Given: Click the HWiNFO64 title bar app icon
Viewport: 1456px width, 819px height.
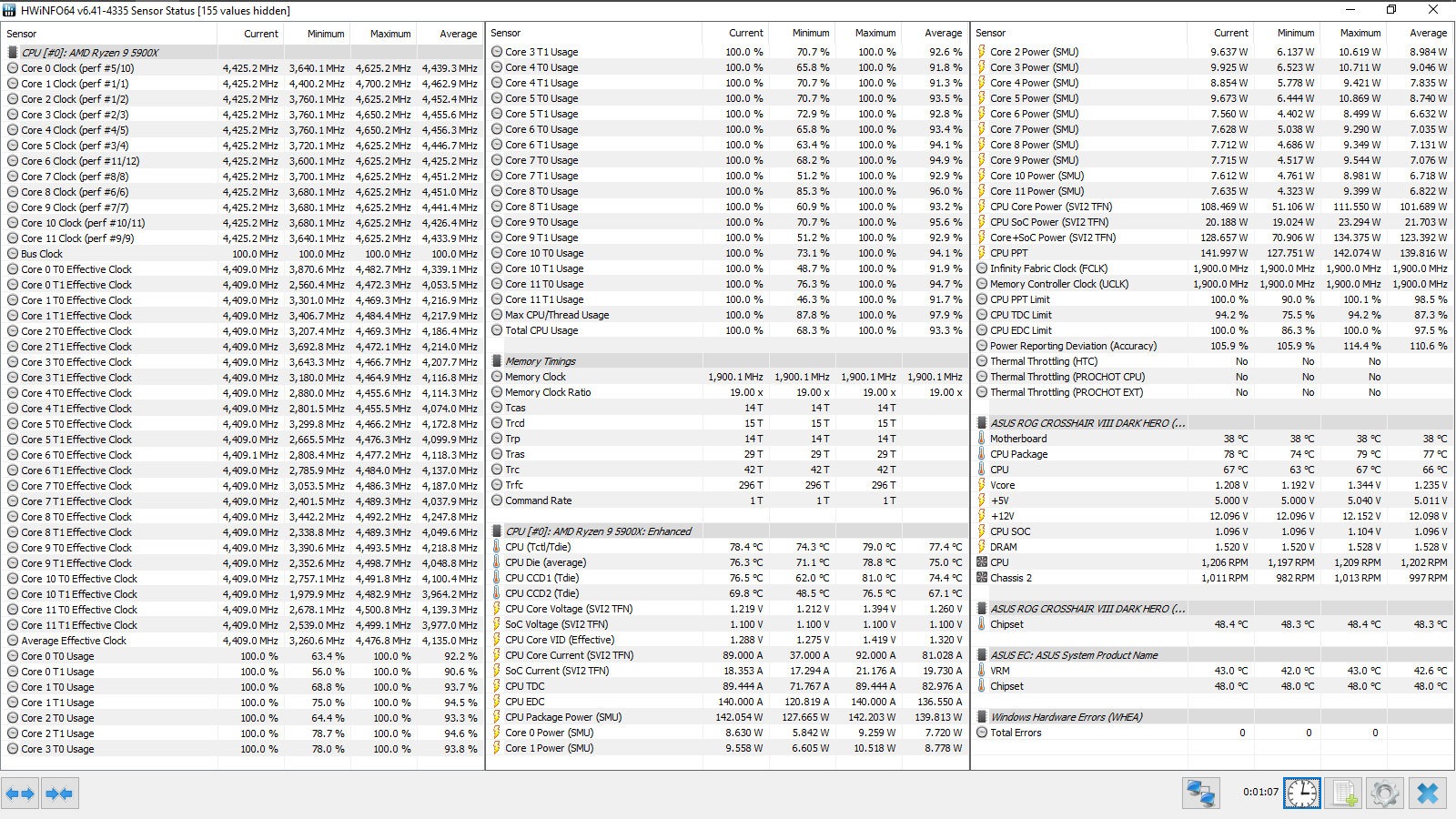Looking at the screenshot, I should 9,10.
